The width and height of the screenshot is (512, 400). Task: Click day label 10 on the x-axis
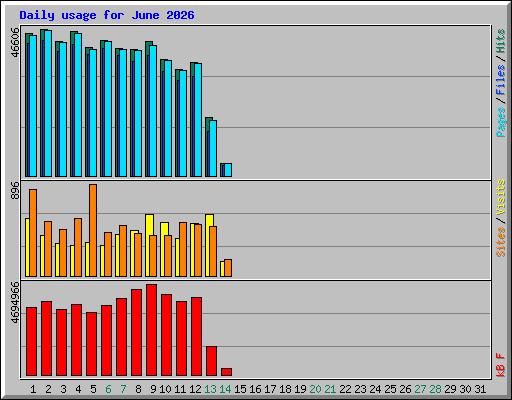(165, 389)
